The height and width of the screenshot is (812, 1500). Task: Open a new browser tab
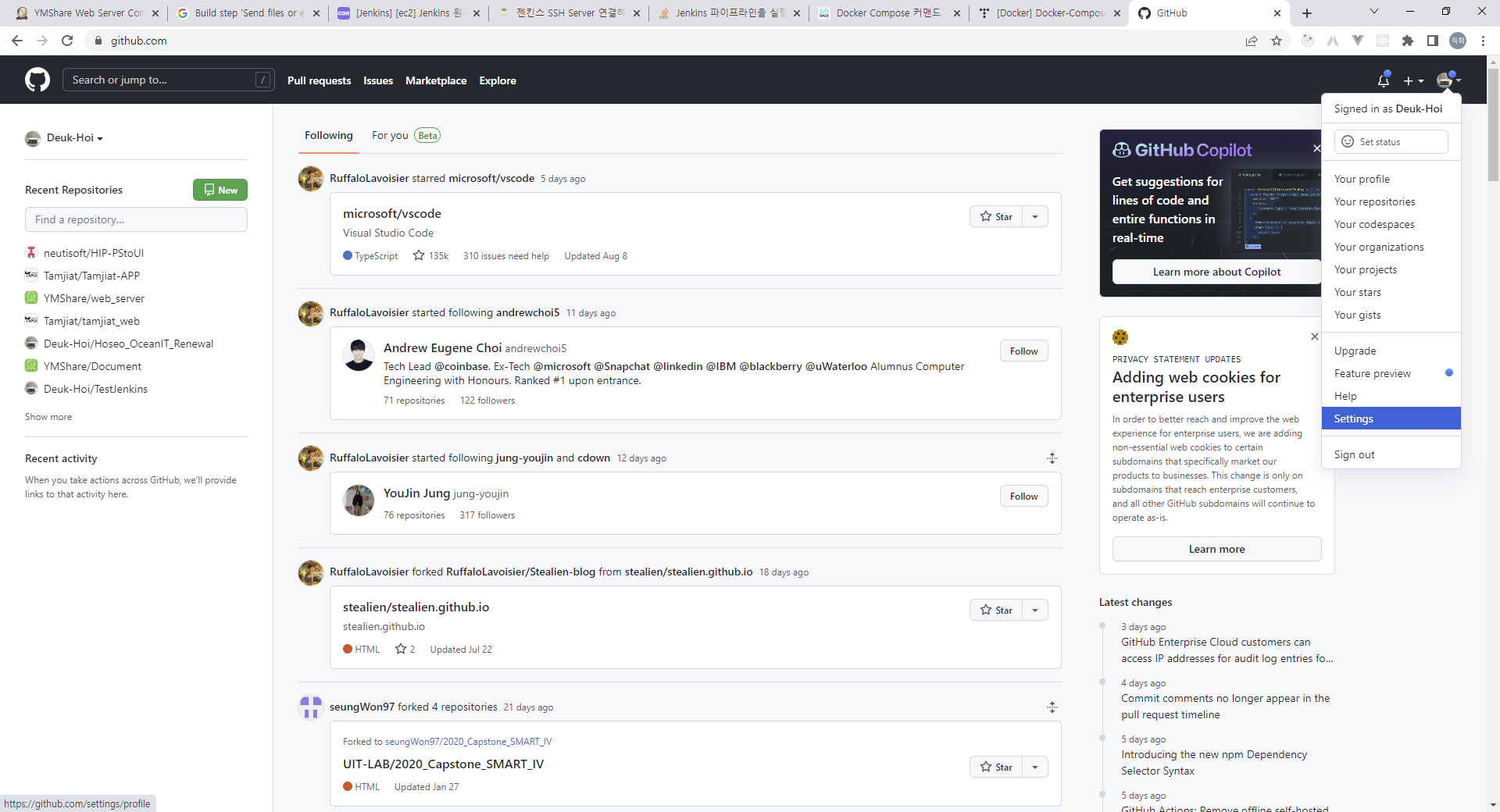(1307, 13)
